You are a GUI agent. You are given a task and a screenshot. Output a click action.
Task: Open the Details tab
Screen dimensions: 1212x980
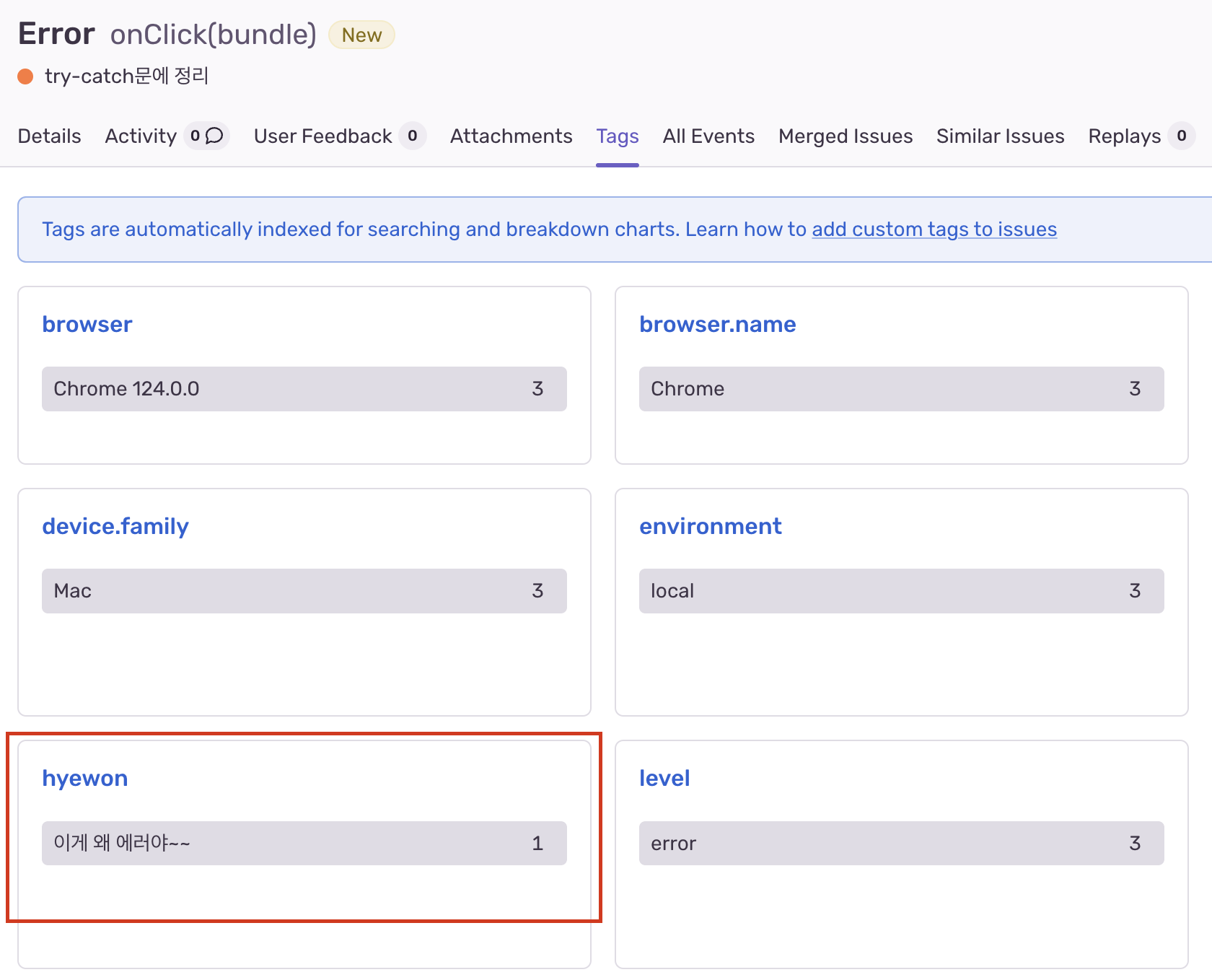[49, 136]
